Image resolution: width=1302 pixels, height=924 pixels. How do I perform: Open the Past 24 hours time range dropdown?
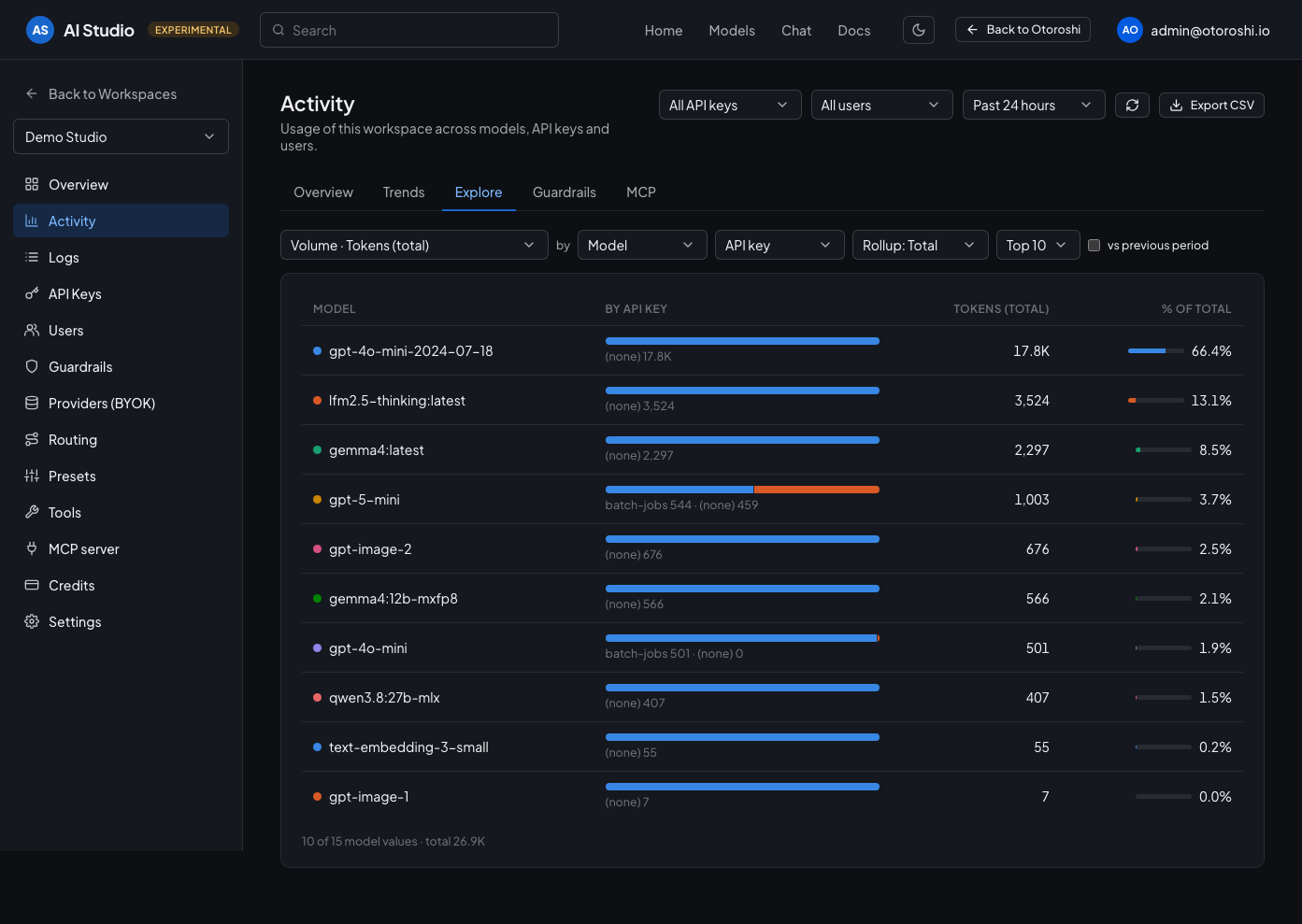coord(1034,105)
